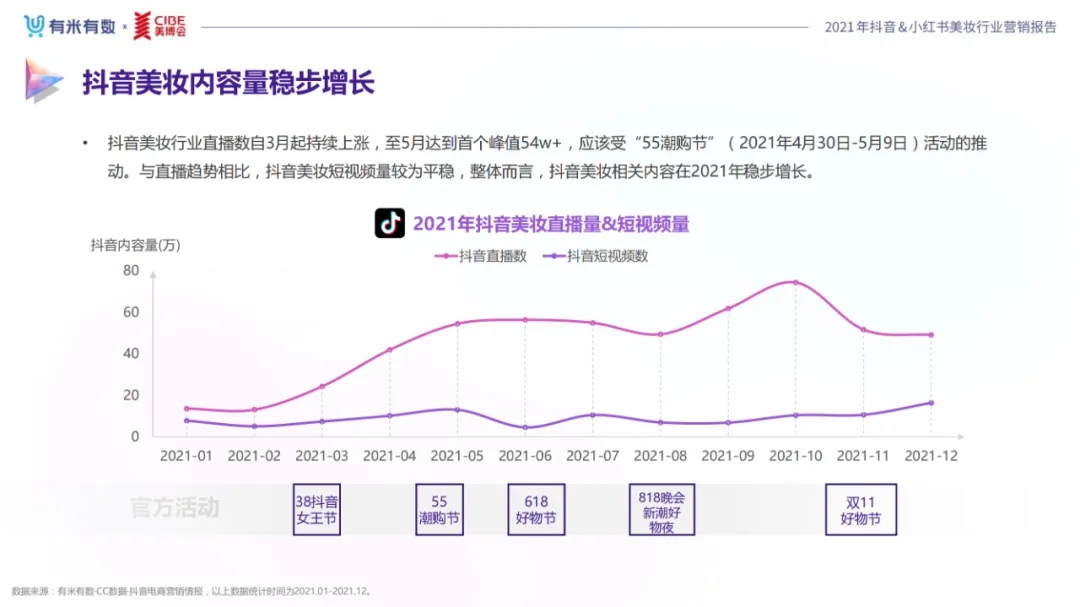Click the 2021-09 x-axis label

click(x=727, y=456)
